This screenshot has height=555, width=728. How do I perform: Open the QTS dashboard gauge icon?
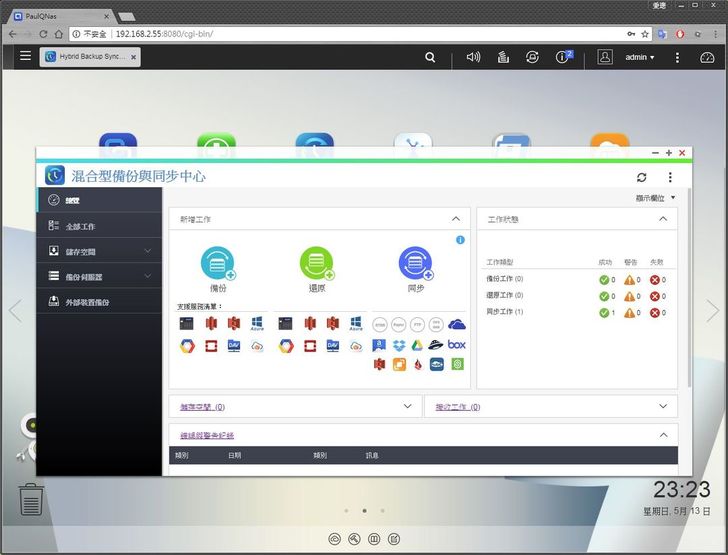[707, 57]
